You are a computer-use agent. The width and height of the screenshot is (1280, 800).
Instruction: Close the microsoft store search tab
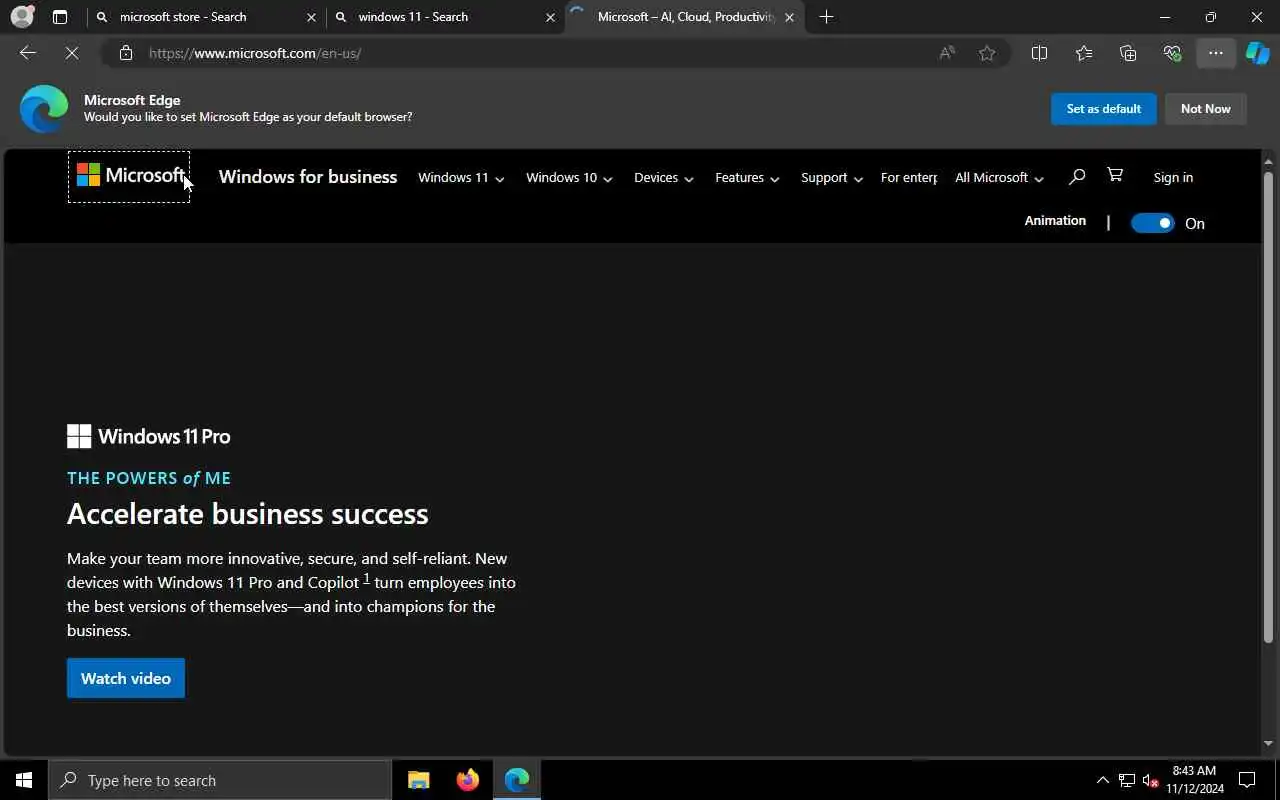pyautogui.click(x=311, y=17)
